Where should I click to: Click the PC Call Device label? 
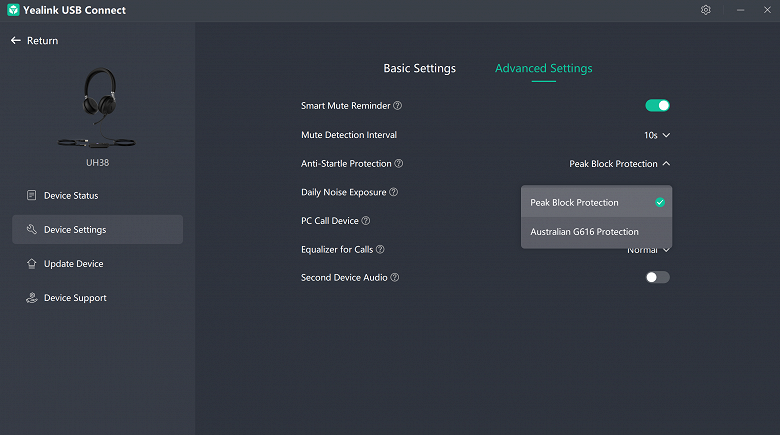329,220
